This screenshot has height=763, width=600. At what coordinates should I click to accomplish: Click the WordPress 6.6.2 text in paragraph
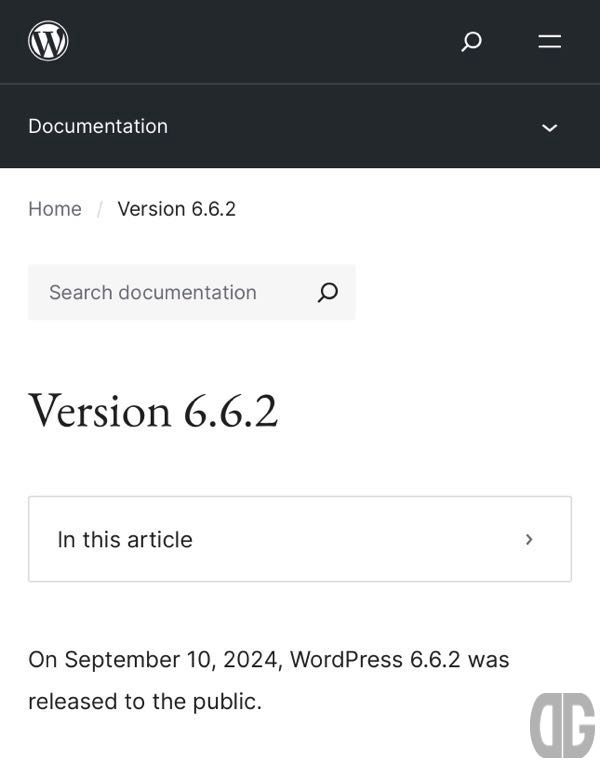[375, 660]
